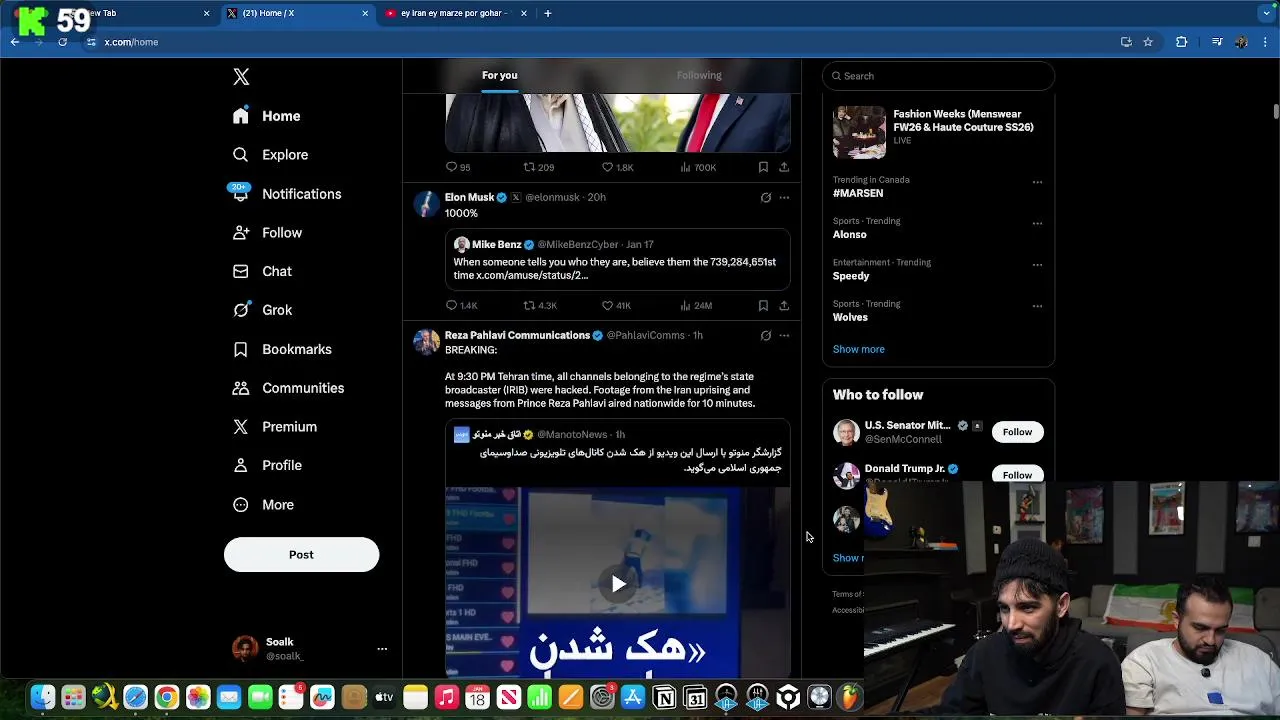1280x720 pixels.
Task: Open more options for Speedy trend
Action: 1037,265
